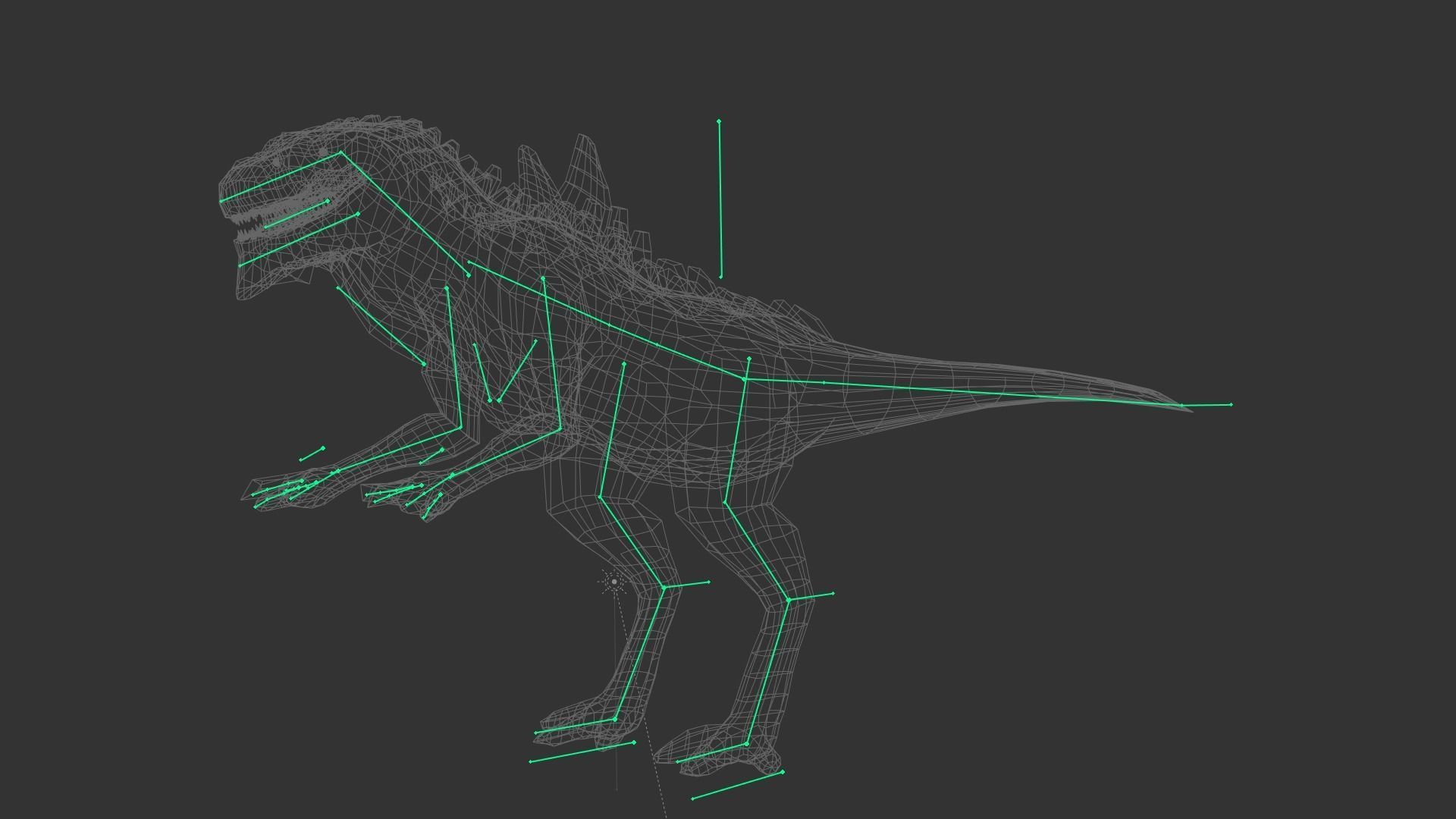Screen dimensions: 1456x819
Task: Select the upper head bone over the snout
Action: click(x=281, y=177)
